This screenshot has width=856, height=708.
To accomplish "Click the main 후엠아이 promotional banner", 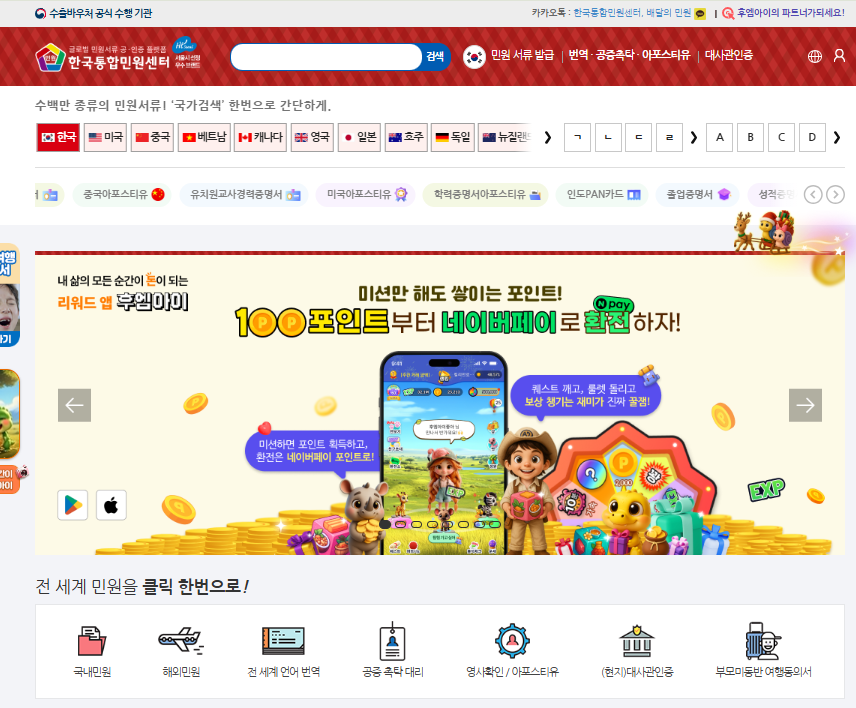I will [x=439, y=404].
